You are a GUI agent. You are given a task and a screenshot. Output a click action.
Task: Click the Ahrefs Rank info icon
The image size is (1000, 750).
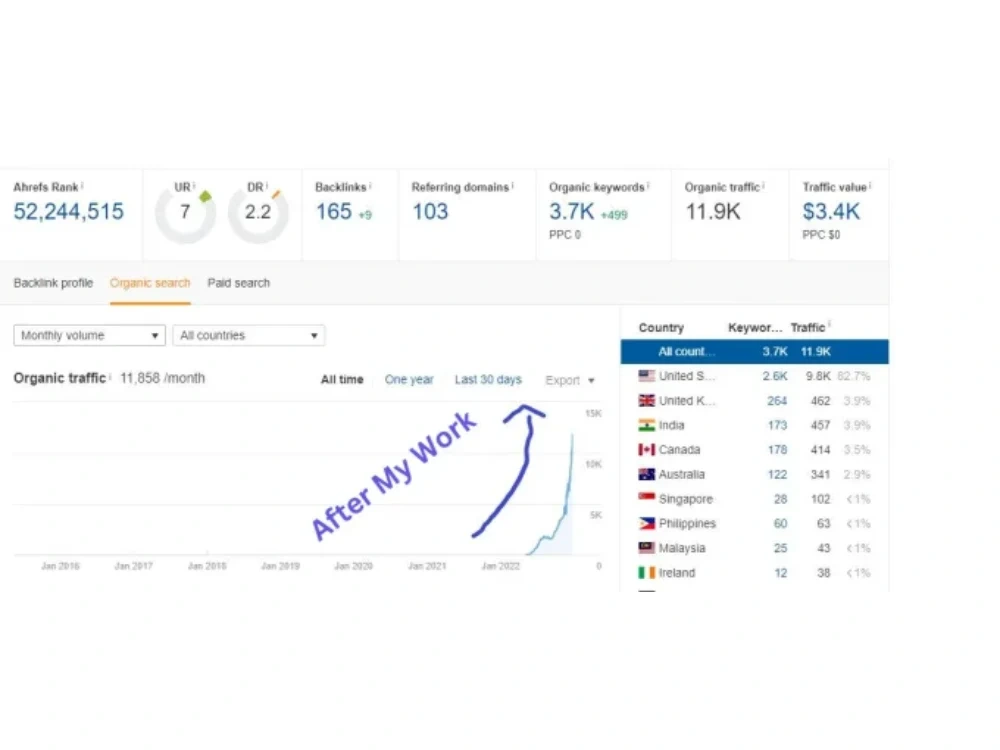82,185
